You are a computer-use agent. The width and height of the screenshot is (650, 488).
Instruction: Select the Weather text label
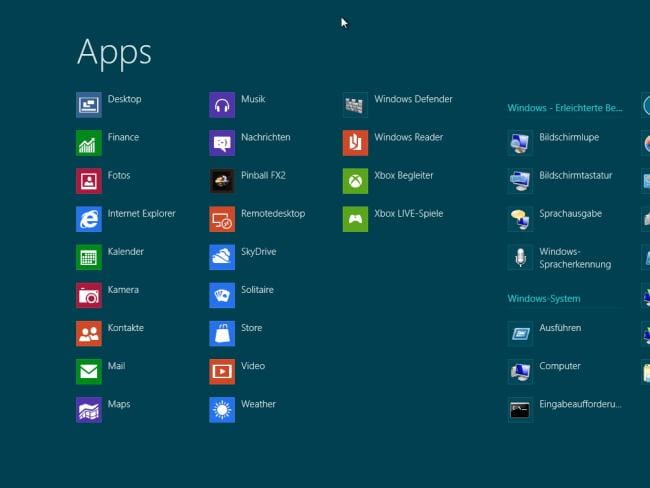pyautogui.click(x=258, y=404)
